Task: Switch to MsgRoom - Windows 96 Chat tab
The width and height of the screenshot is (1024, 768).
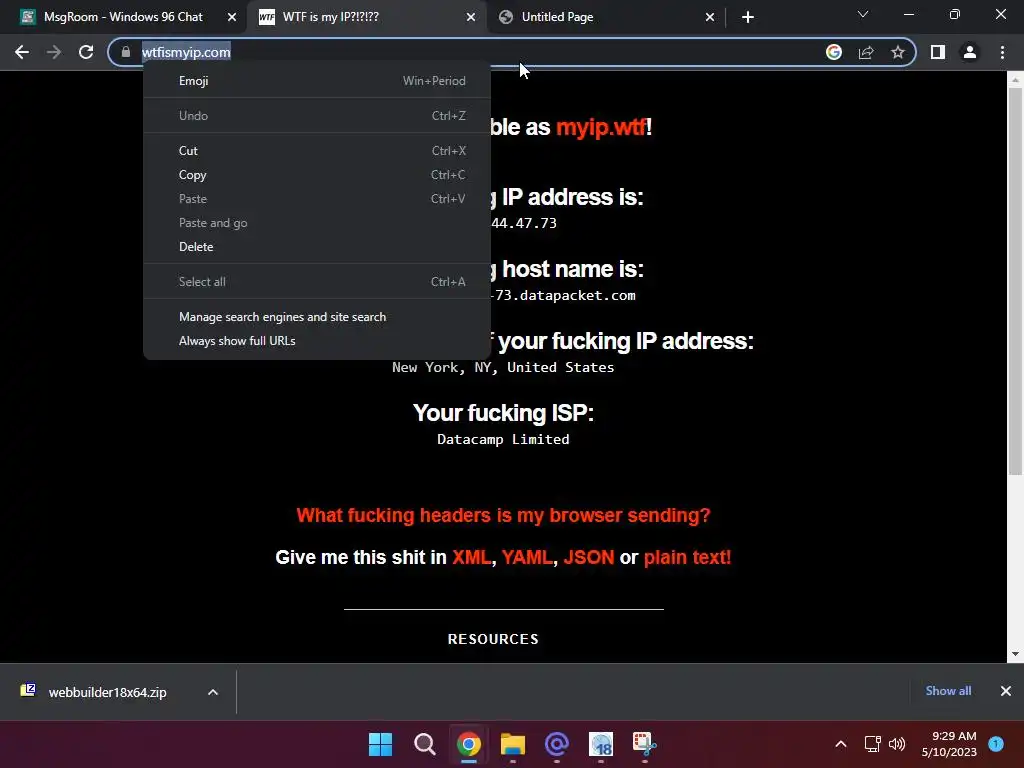Action: point(123,17)
